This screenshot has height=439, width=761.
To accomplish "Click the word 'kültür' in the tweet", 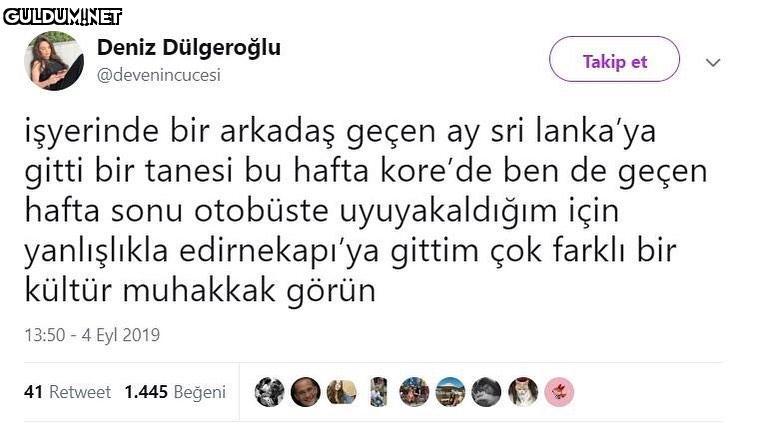I will click(68, 291).
